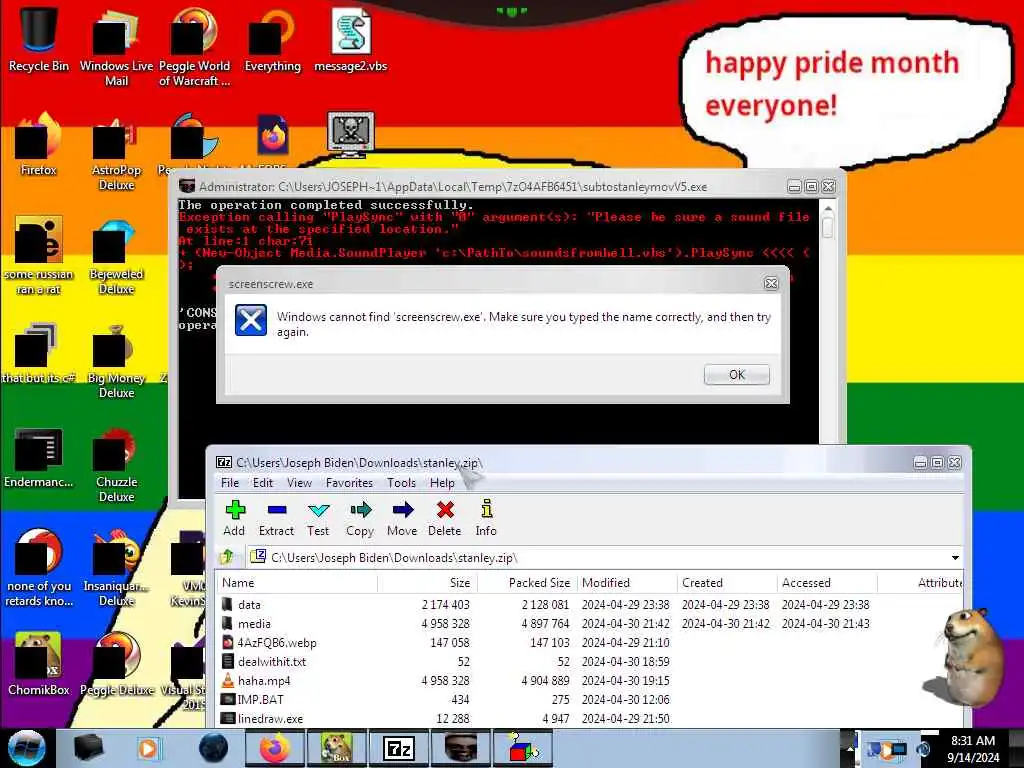The width and height of the screenshot is (1024, 768).
Task: Click the Add toolbar icon in 7-Zip
Action: (x=234, y=519)
